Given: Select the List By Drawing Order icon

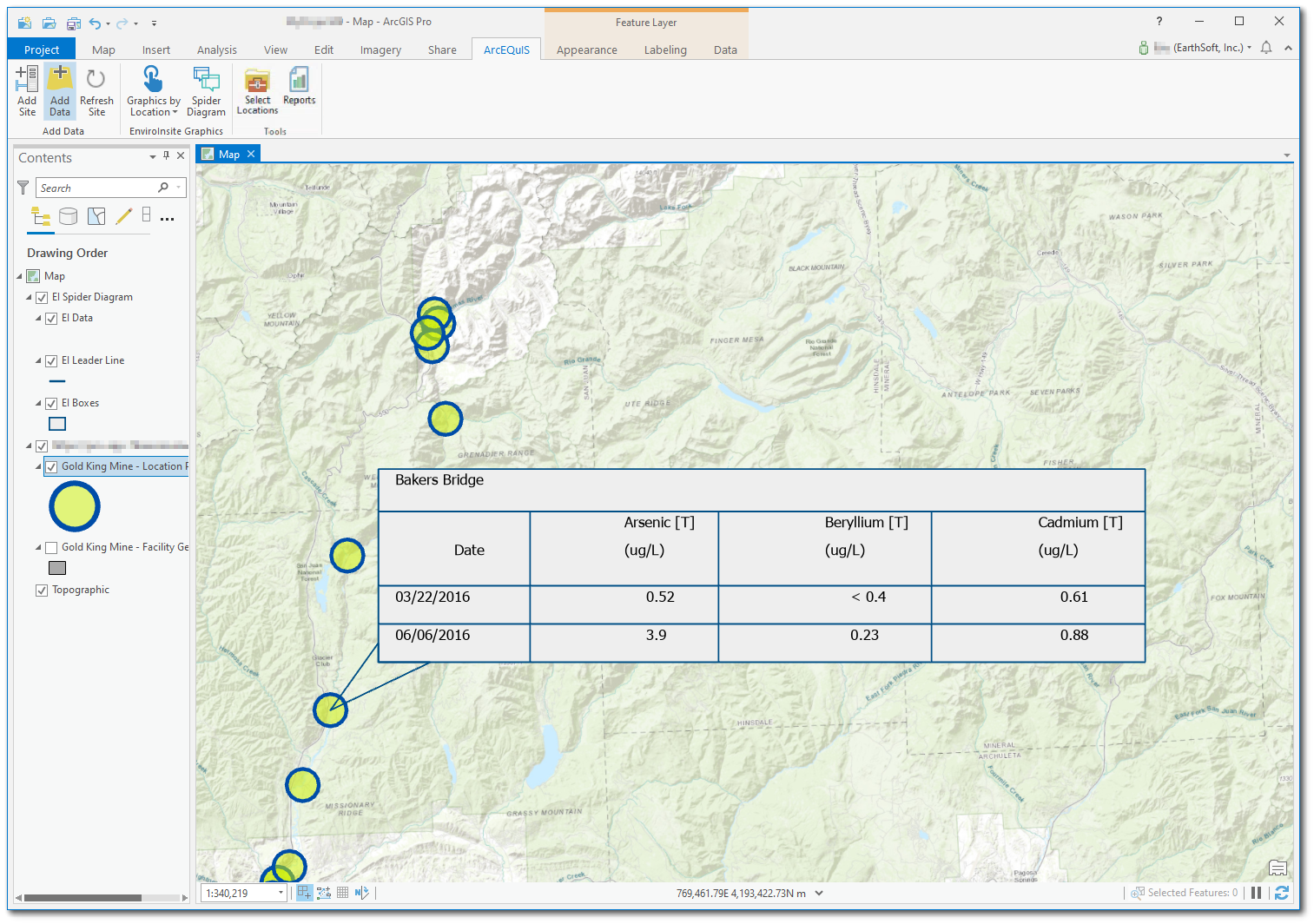Looking at the screenshot, I should click(x=41, y=215).
